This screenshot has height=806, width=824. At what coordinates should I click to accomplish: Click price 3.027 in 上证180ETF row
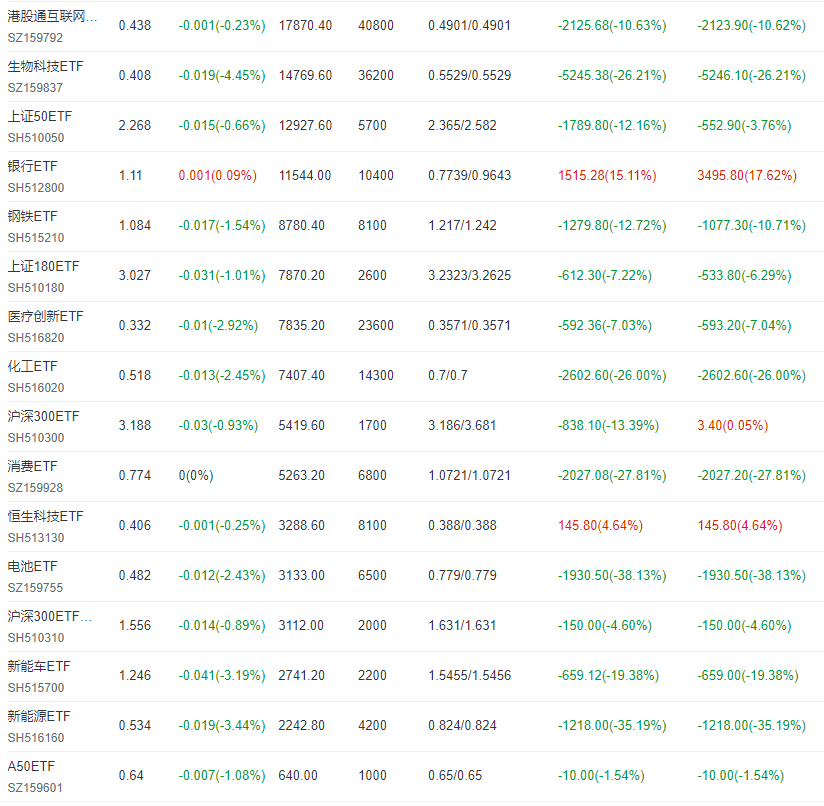(135, 275)
